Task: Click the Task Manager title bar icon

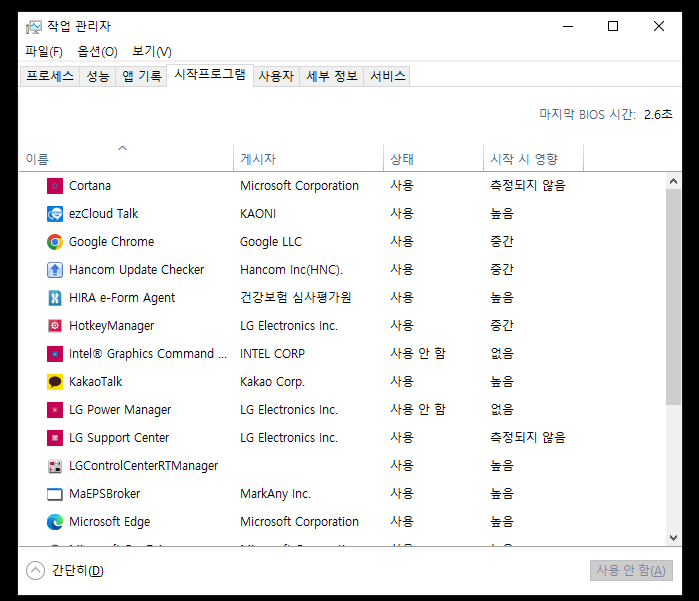Action: point(33,27)
